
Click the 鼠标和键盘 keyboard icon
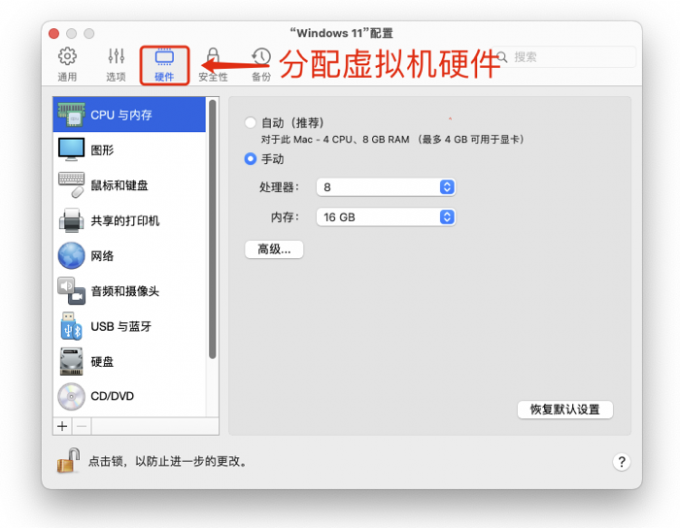tap(71, 185)
